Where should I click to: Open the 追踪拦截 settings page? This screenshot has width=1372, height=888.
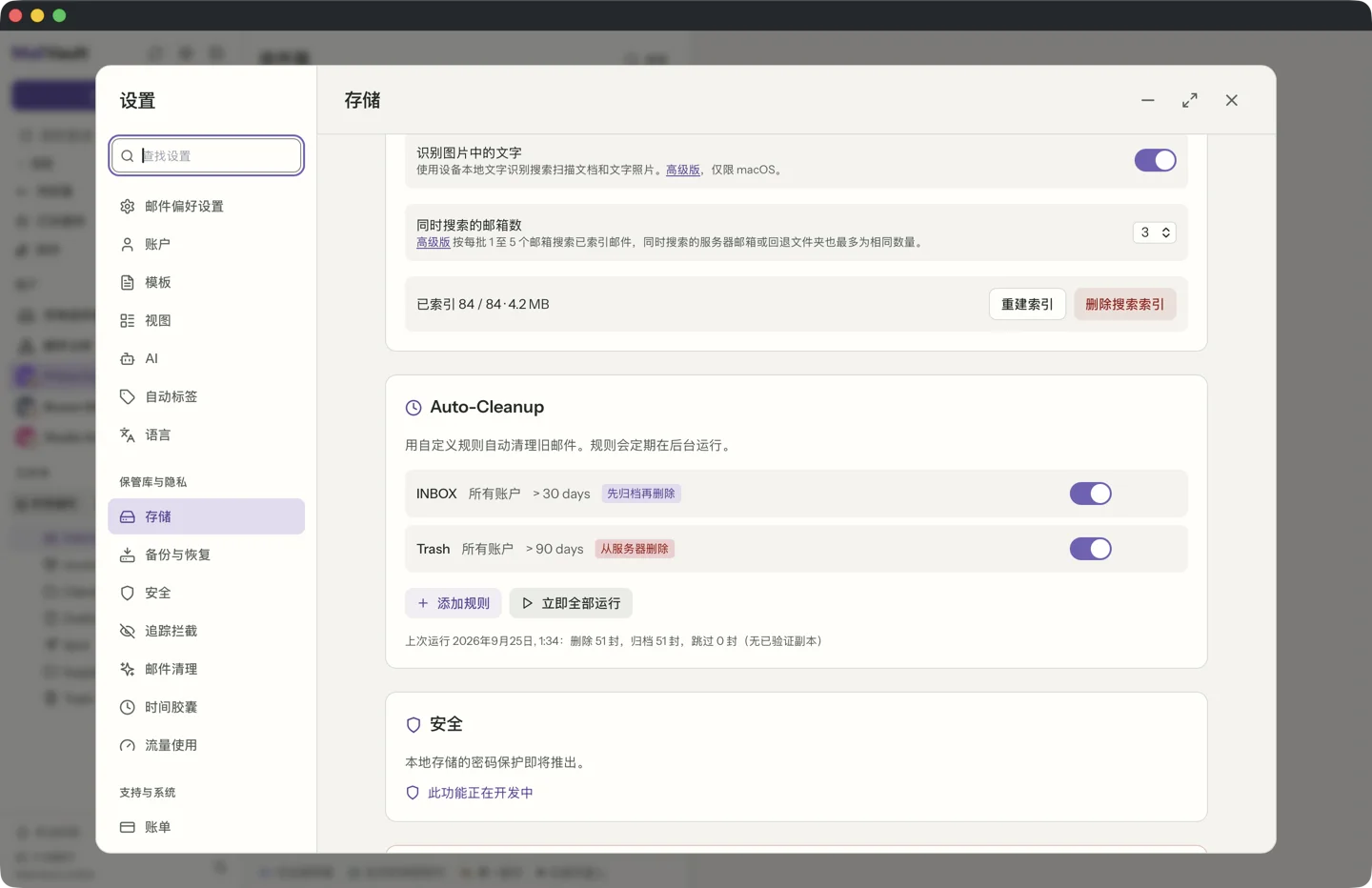tap(206, 632)
